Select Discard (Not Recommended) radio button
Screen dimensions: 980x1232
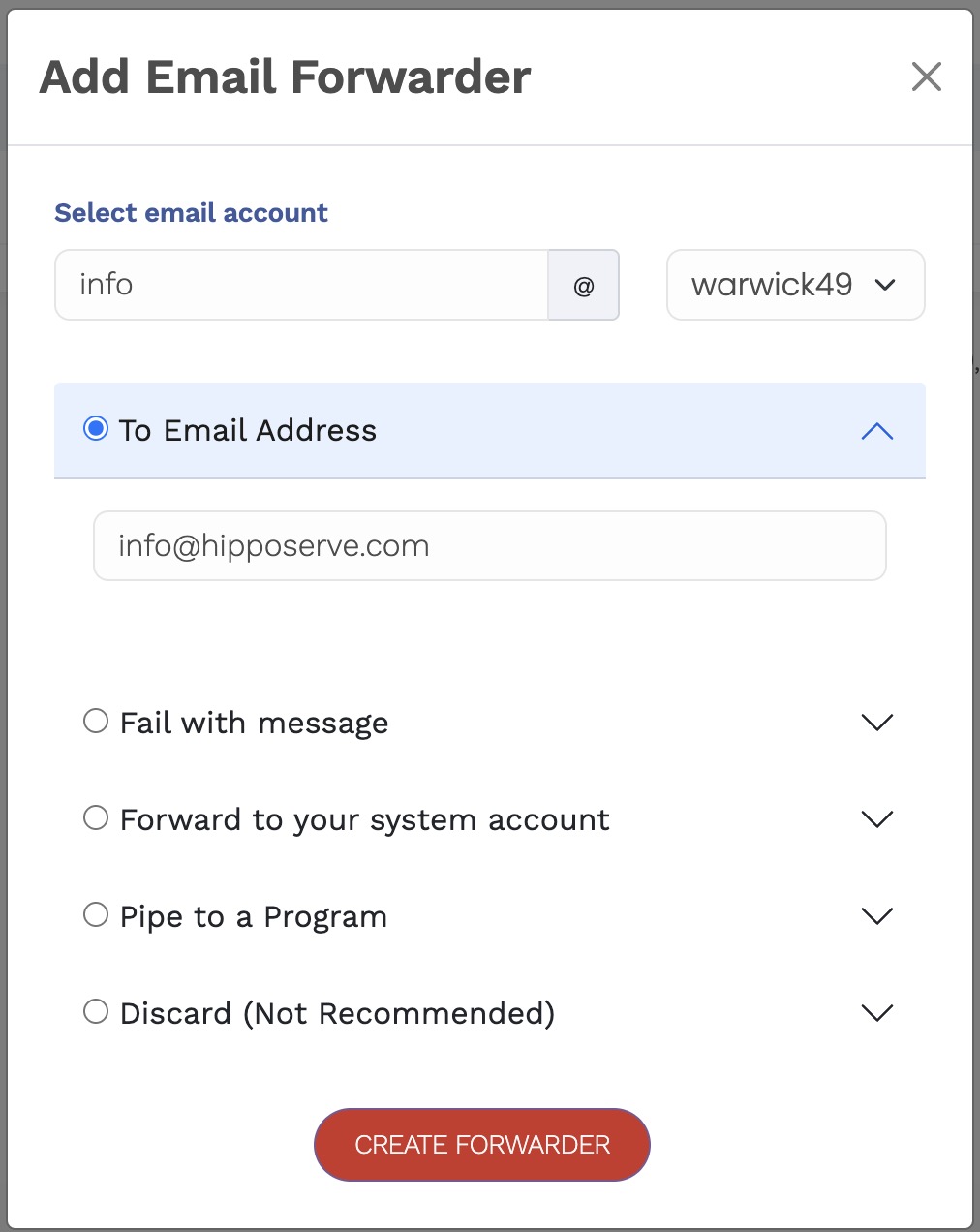pos(96,1012)
